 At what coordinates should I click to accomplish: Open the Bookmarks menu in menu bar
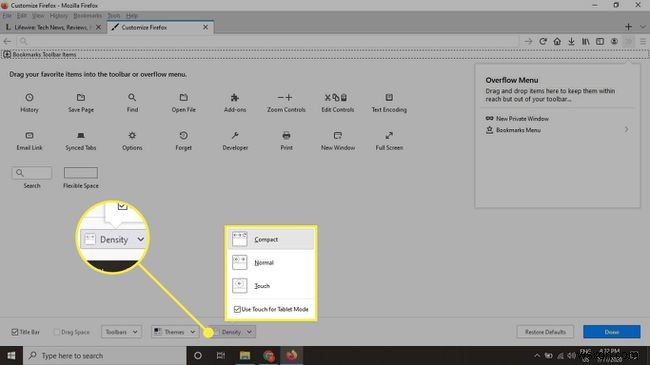click(87, 15)
